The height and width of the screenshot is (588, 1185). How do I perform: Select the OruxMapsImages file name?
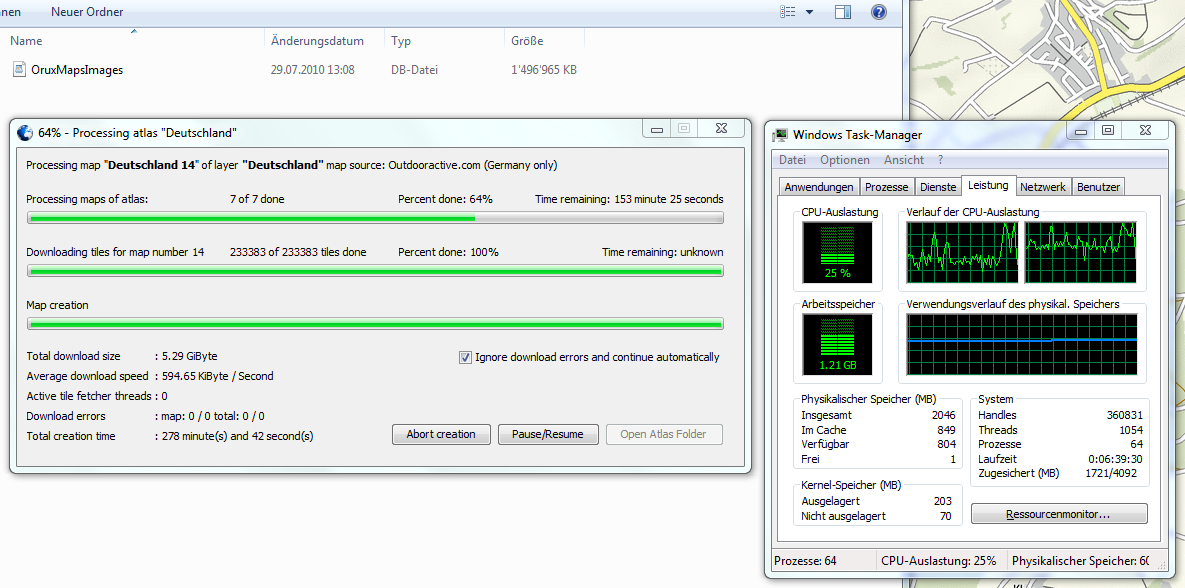click(77, 70)
